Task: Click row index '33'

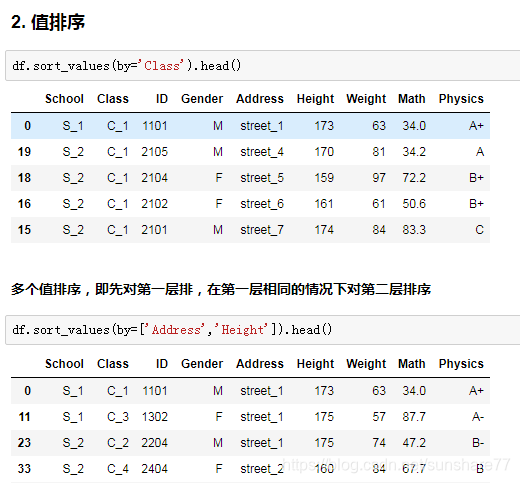Action: [24, 469]
